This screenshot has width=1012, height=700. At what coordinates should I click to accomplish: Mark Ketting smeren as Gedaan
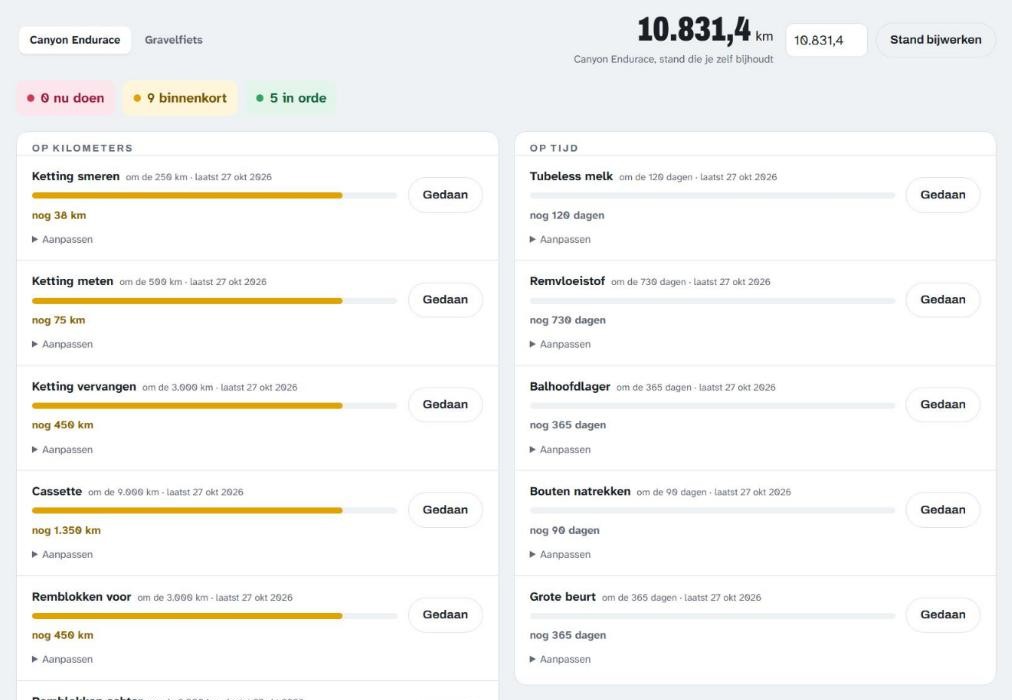[445, 195]
